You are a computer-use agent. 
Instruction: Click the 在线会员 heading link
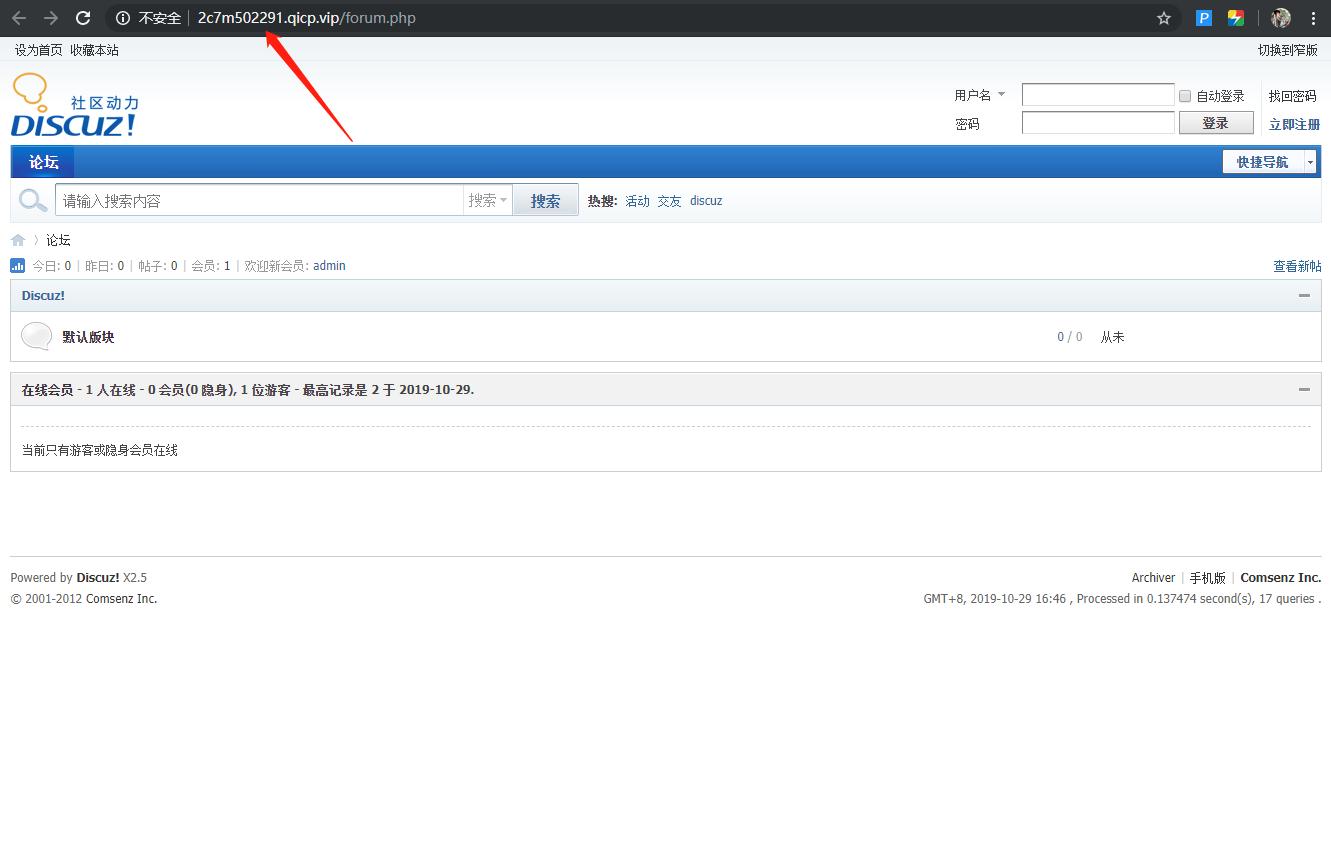[47, 390]
